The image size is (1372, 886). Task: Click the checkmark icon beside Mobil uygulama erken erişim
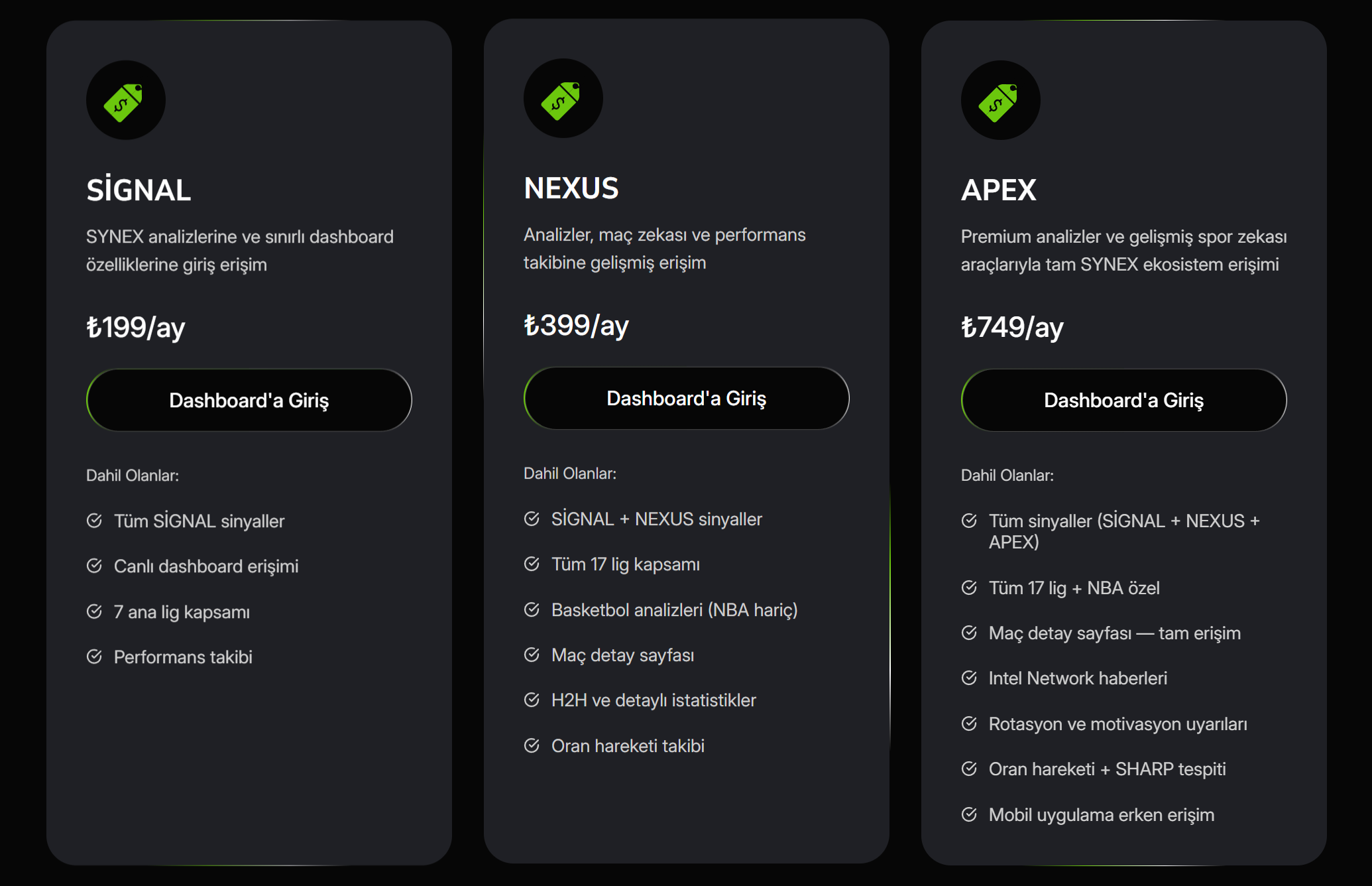(969, 814)
